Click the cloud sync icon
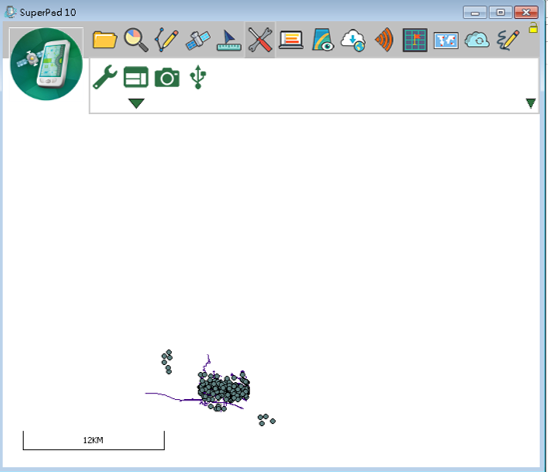 [477, 40]
